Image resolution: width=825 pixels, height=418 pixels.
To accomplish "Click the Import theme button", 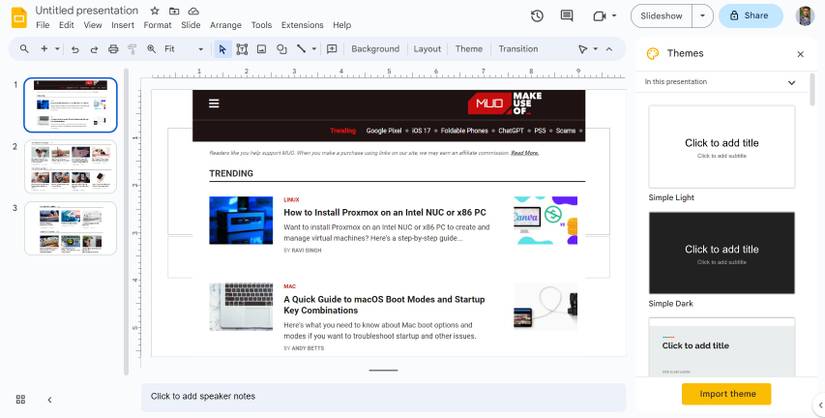I will (727, 394).
